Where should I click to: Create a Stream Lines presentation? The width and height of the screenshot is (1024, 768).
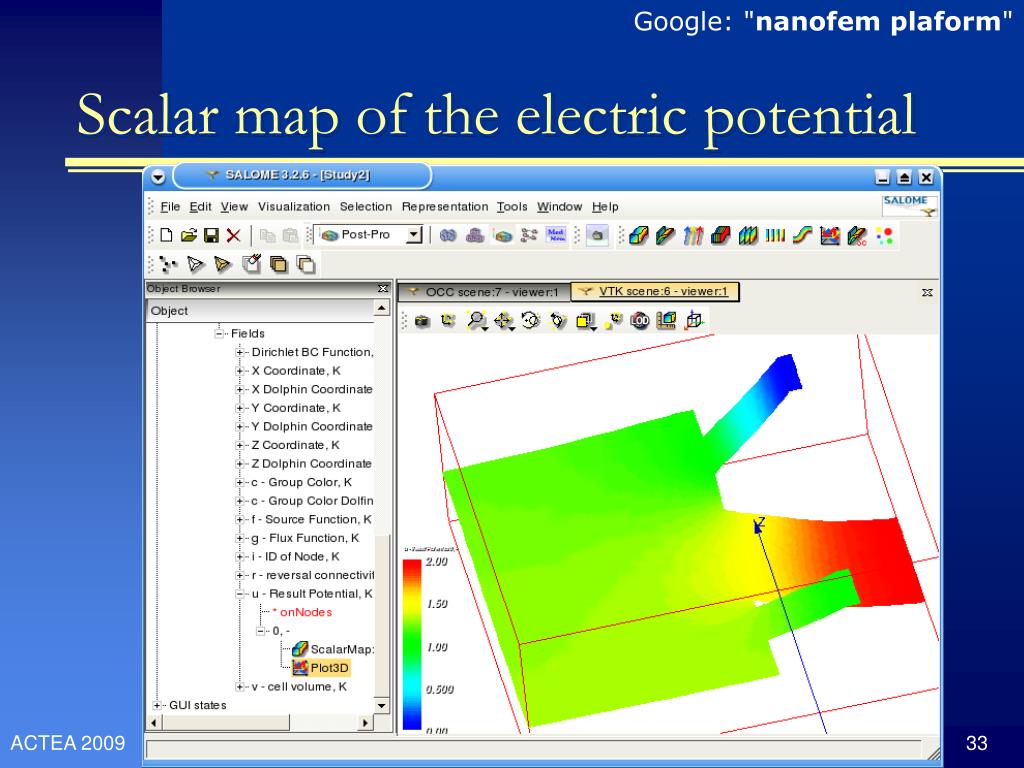click(x=803, y=235)
